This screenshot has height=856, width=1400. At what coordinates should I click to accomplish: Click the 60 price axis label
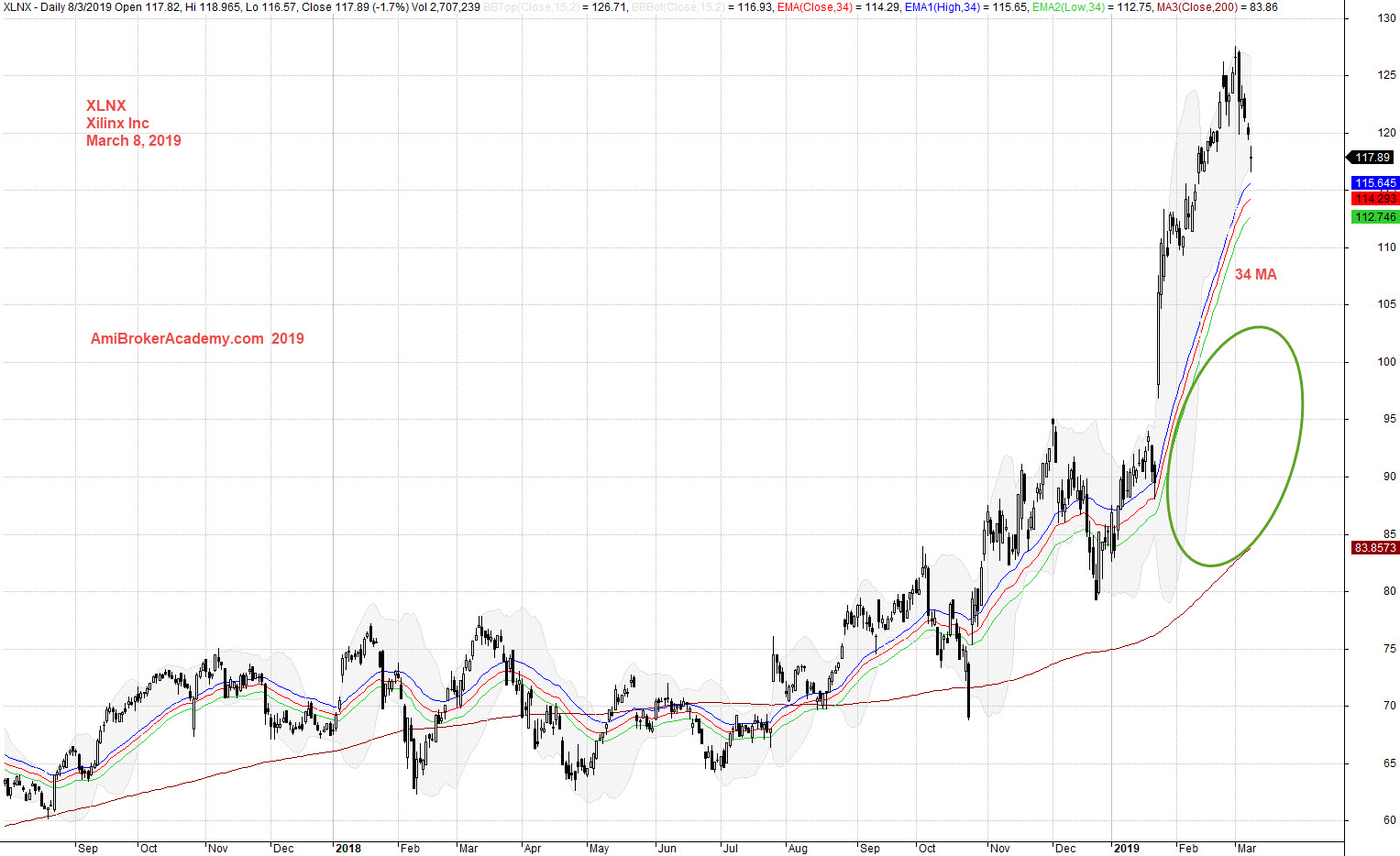1390,820
